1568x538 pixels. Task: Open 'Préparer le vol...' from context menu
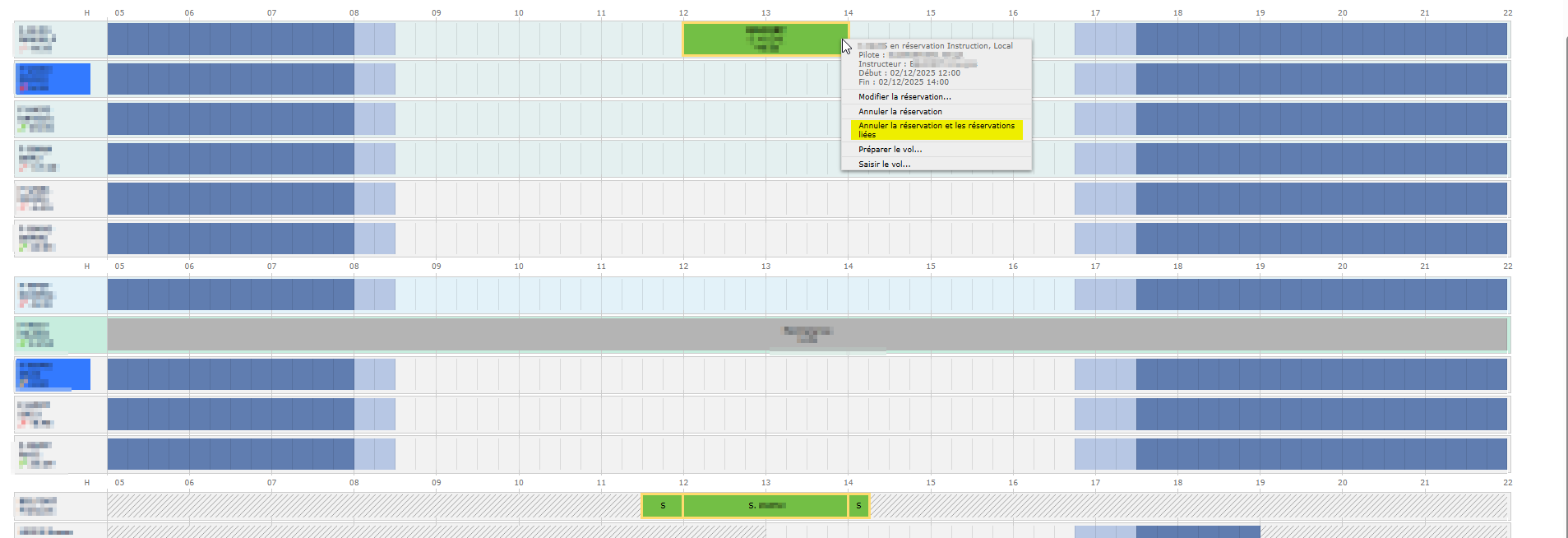890,150
